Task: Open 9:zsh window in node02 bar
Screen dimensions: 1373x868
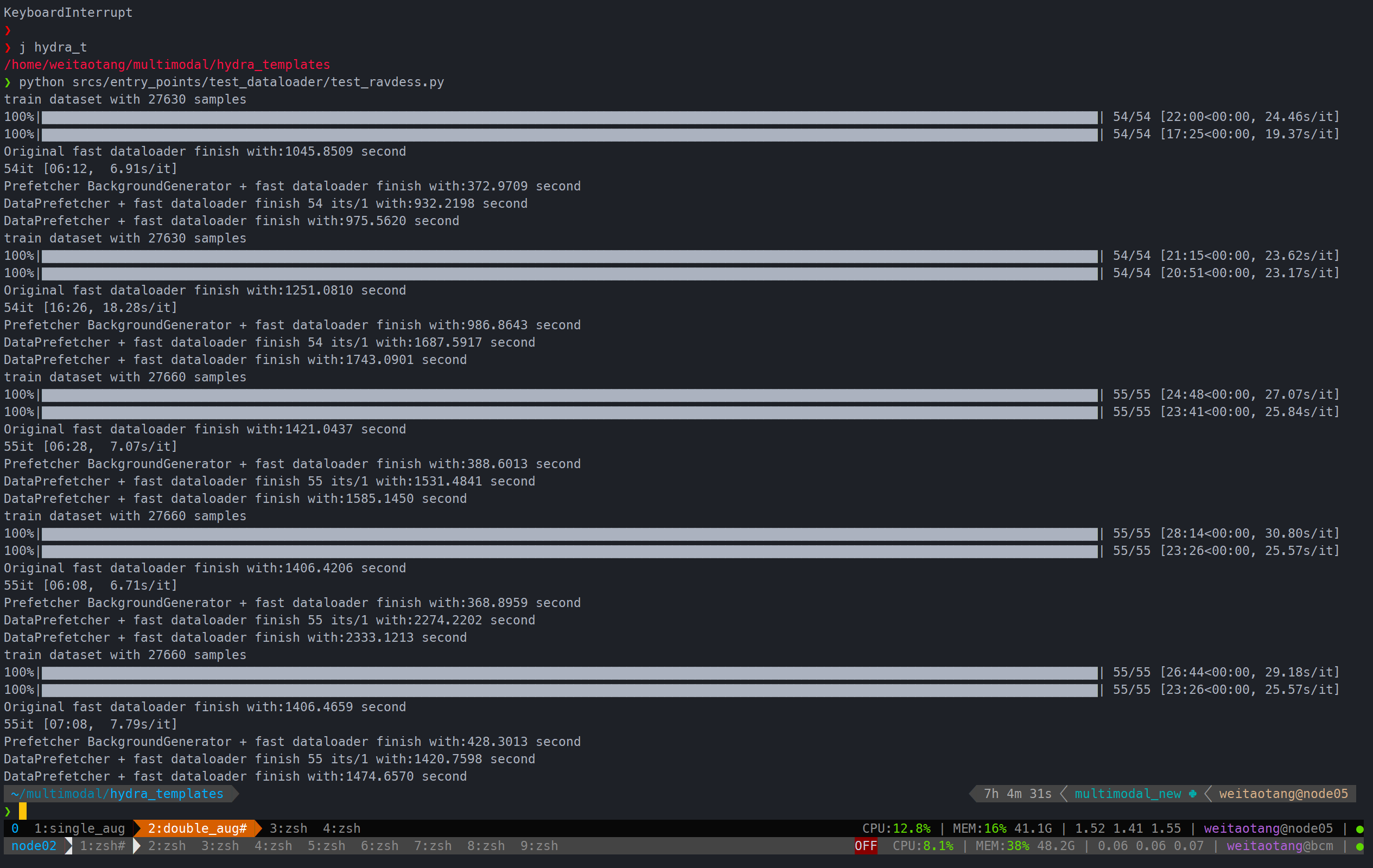Action: tap(539, 846)
